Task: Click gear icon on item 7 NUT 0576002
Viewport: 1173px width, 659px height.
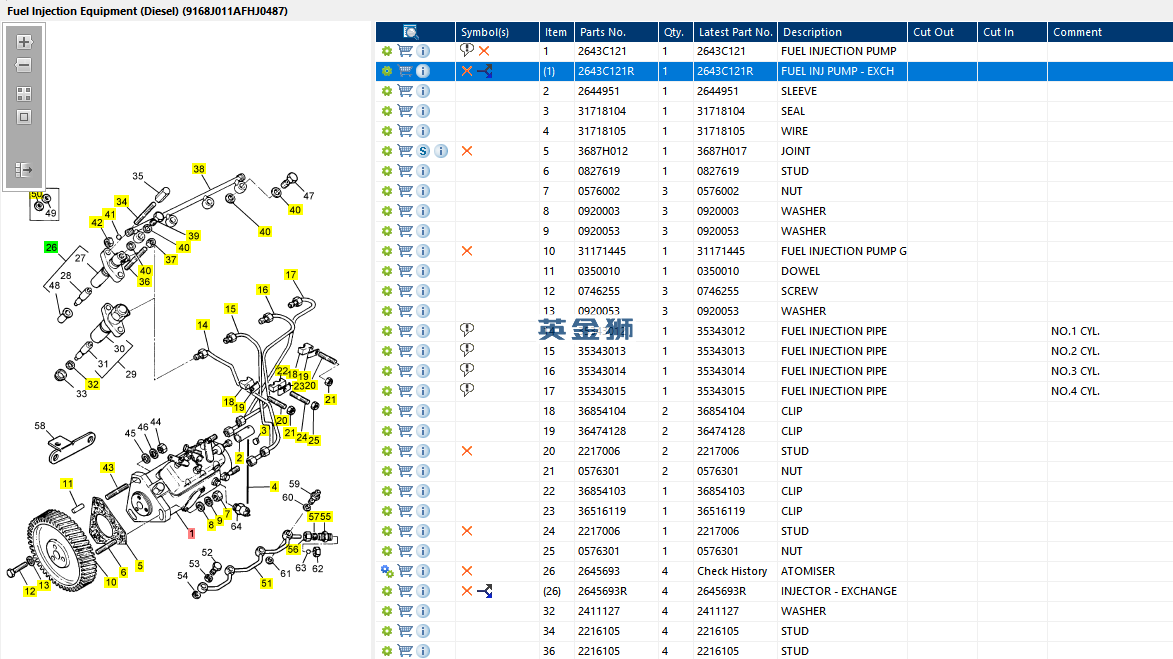Action: [x=387, y=191]
